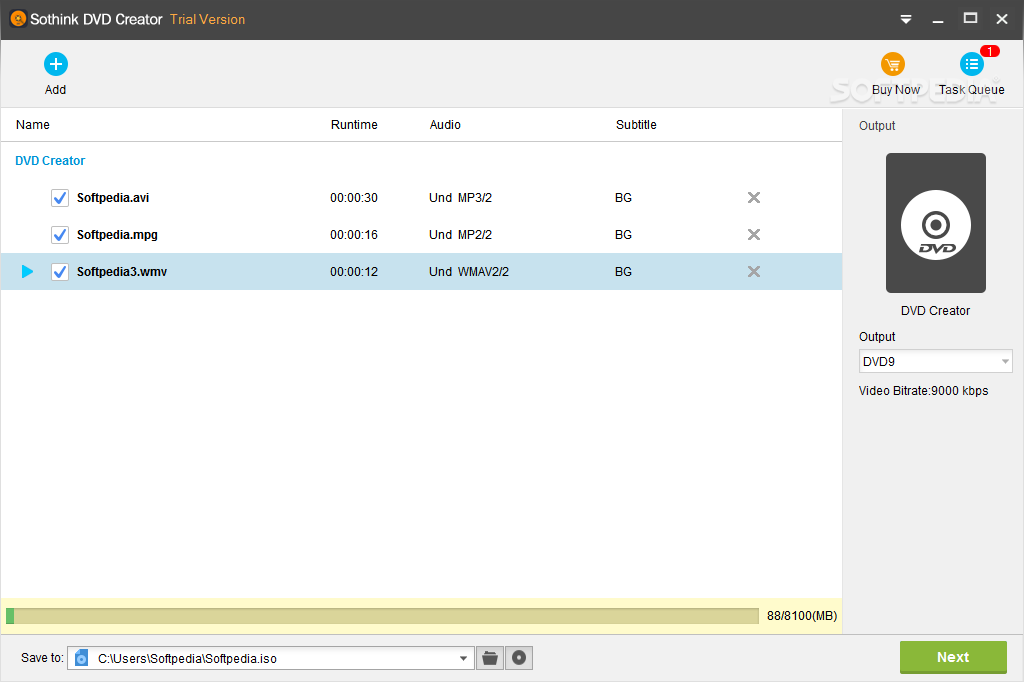
Task: Click runtime 00:00:16
Action: tap(354, 235)
